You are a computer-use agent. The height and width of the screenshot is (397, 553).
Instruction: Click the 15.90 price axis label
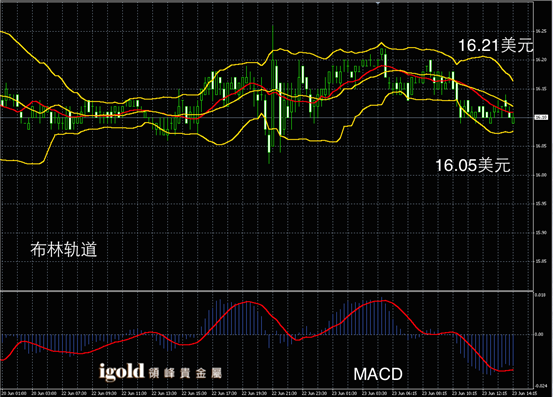[x=541, y=232]
